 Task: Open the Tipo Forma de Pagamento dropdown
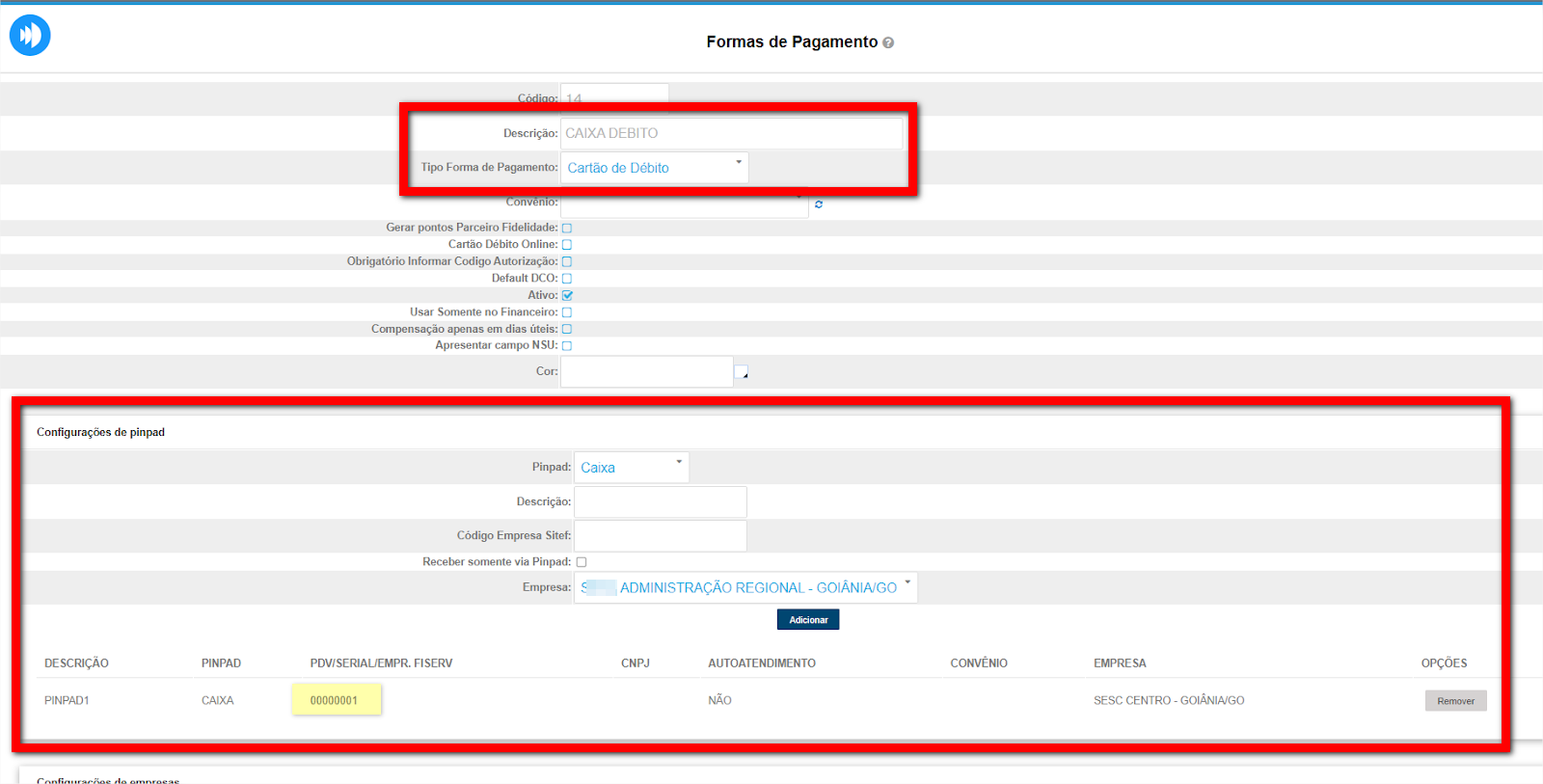point(654,168)
